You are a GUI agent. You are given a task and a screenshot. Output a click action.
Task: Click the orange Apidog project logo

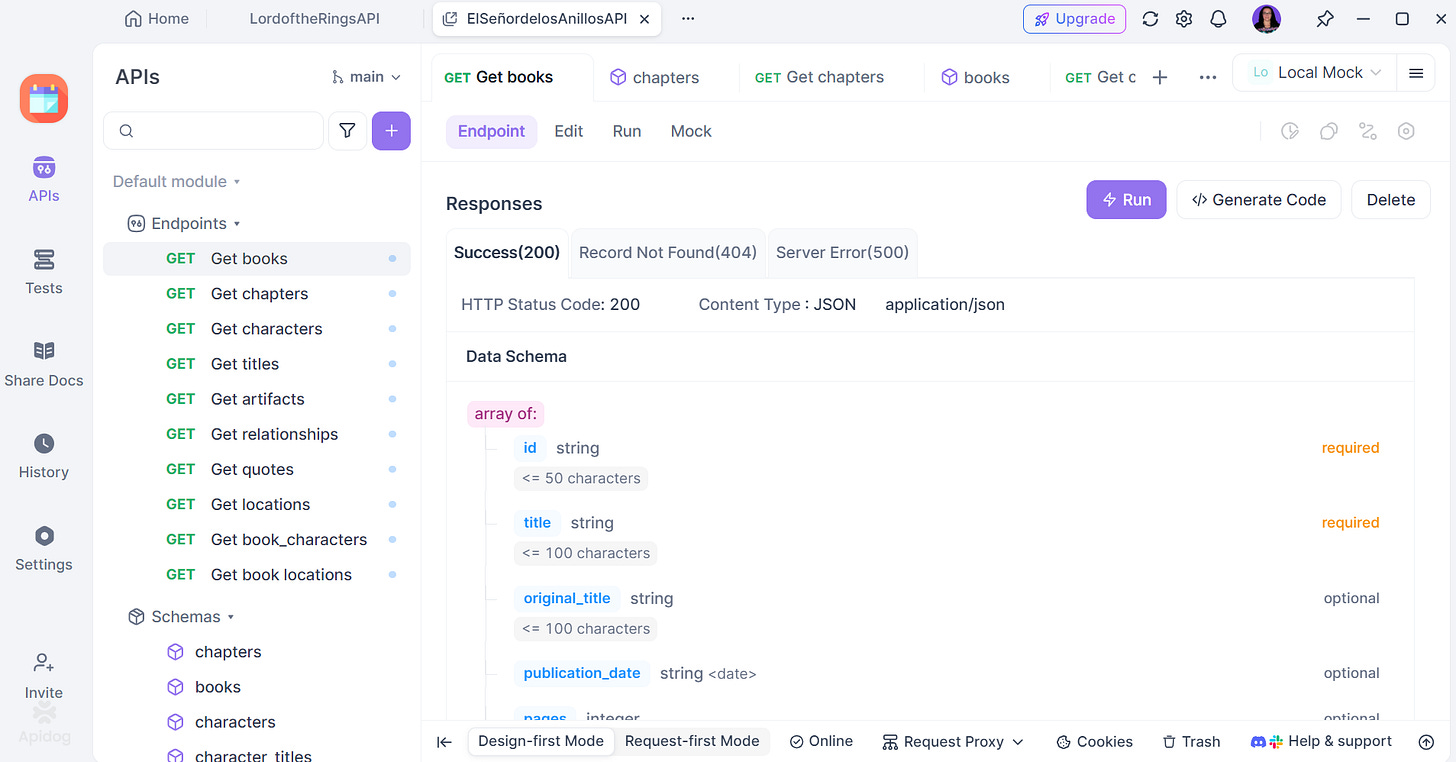[x=44, y=98]
